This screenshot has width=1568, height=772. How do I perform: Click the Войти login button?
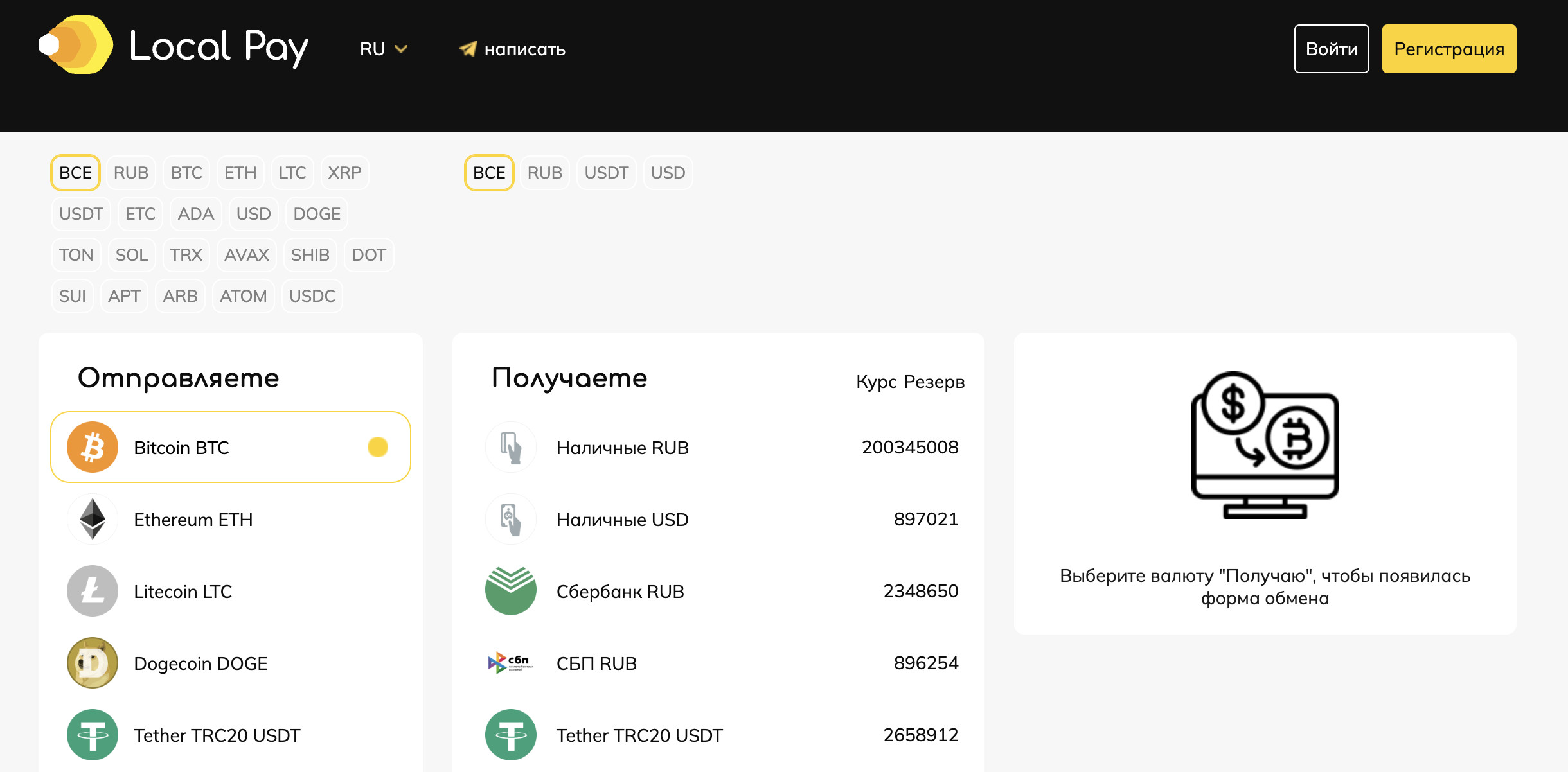tap(1331, 49)
